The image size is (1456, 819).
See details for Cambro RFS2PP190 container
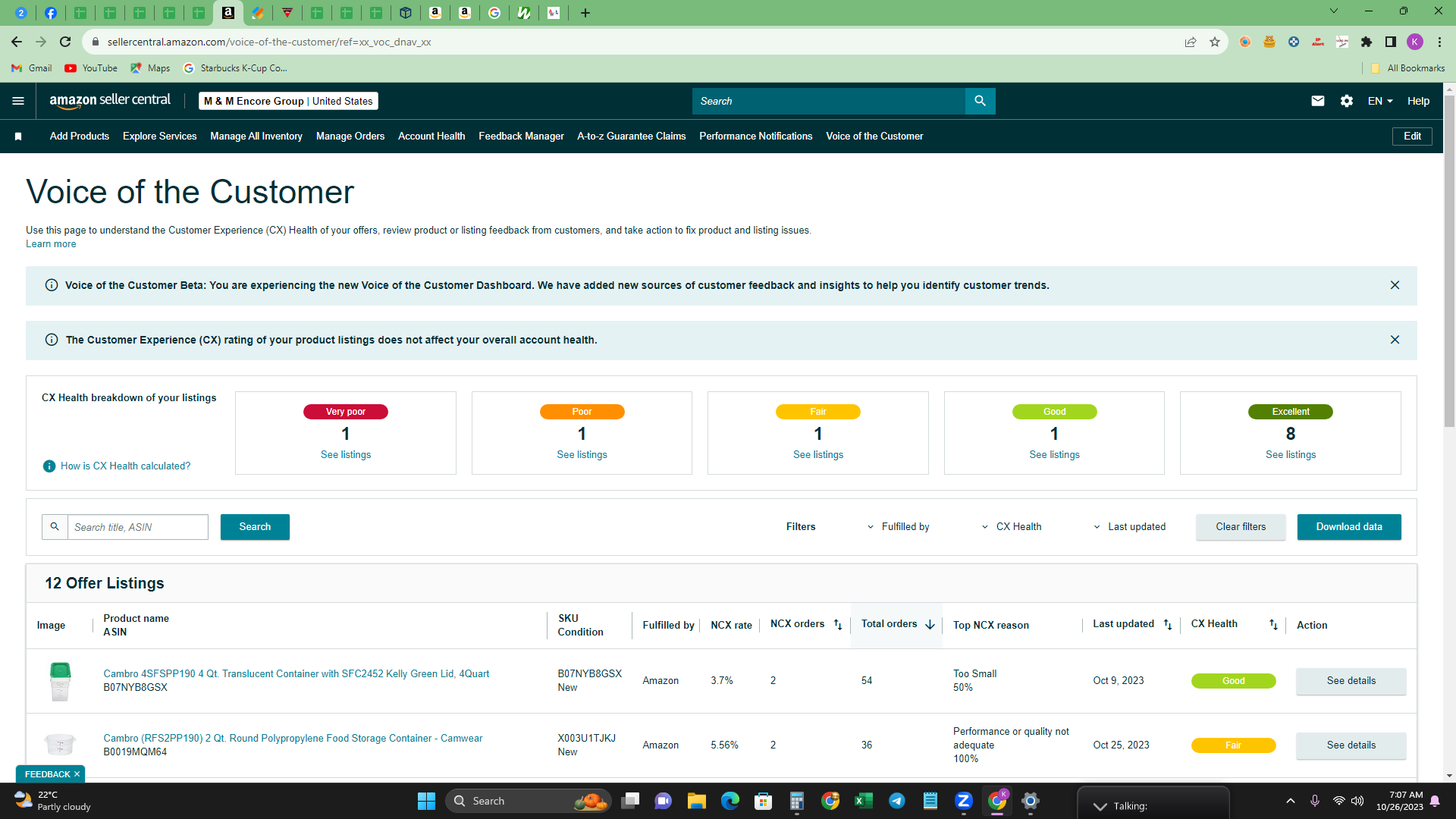(1351, 745)
